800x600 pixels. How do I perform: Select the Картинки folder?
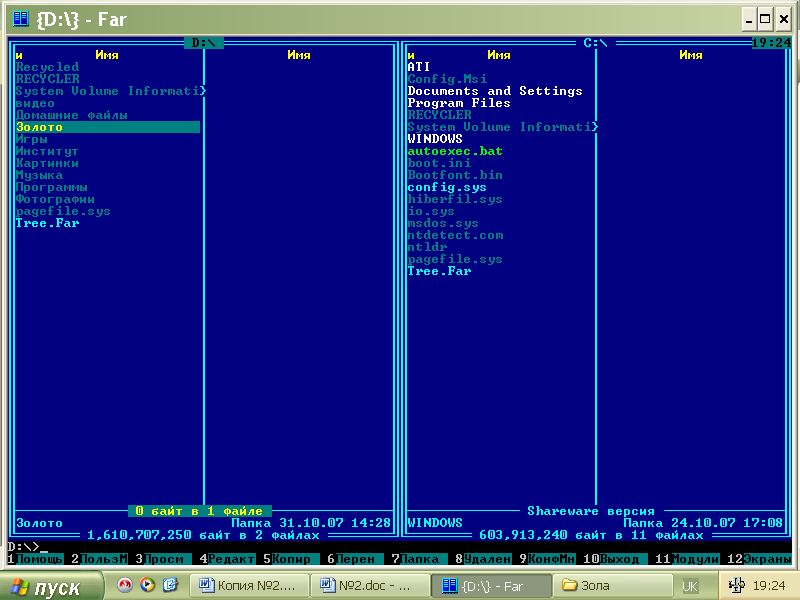(x=47, y=163)
